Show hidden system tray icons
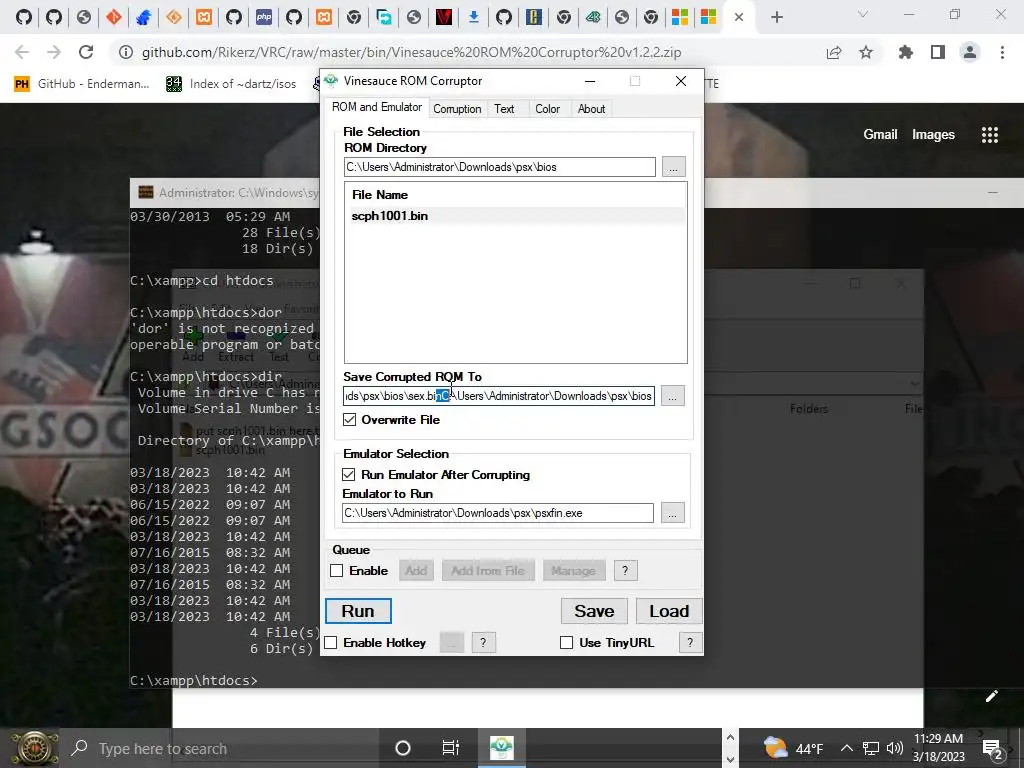Image resolution: width=1024 pixels, height=768 pixels. coord(846,748)
